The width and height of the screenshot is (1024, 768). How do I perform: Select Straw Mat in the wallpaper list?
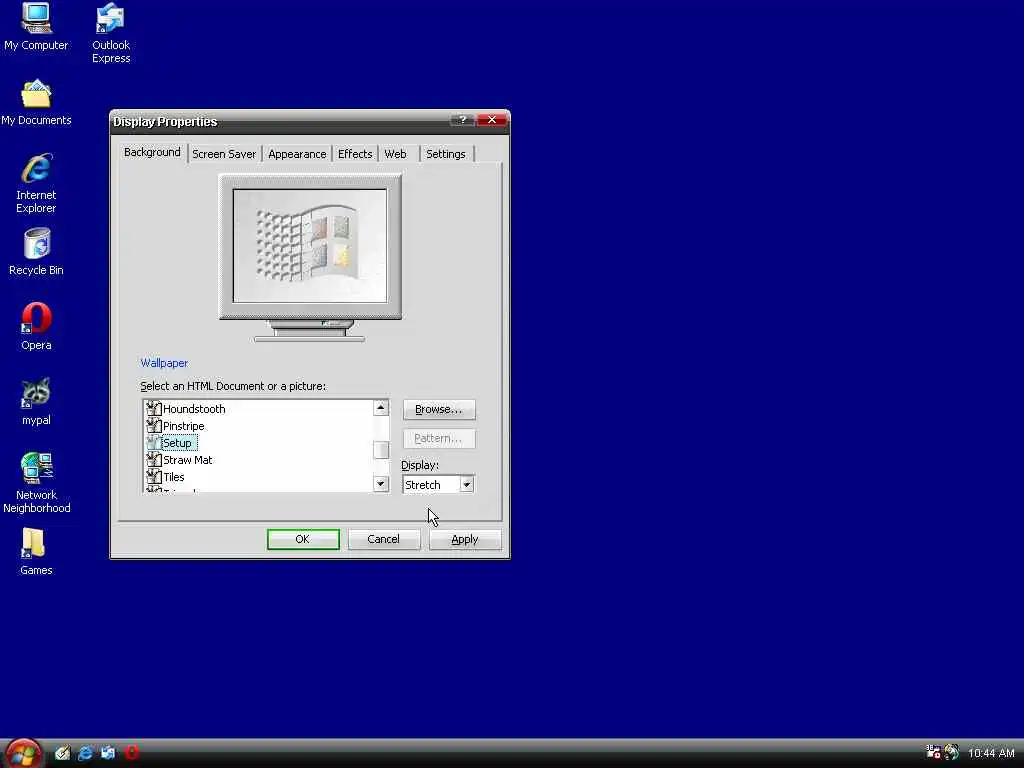[x=187, y=460]
